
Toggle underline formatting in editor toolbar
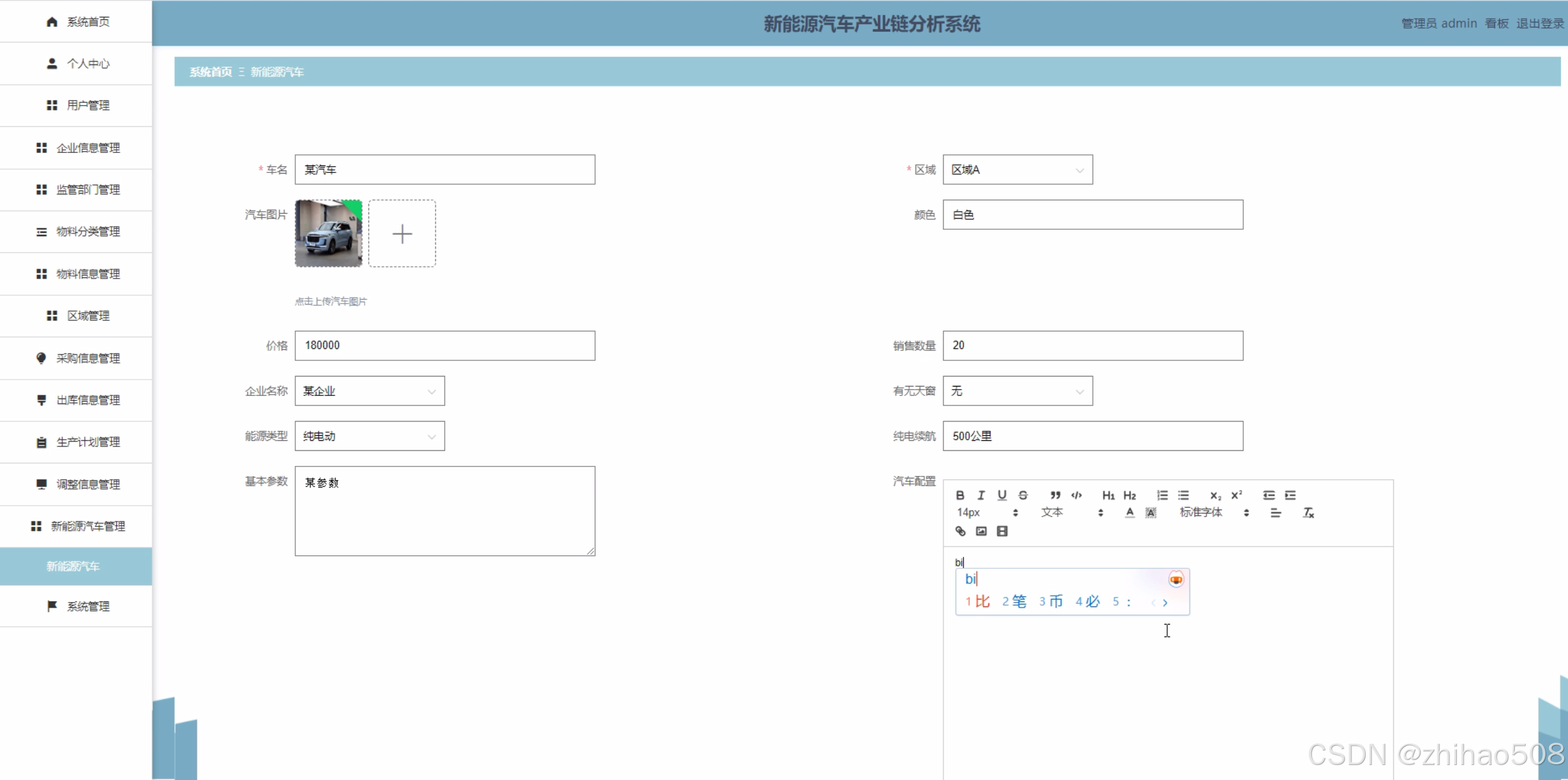coord(1002,495)
